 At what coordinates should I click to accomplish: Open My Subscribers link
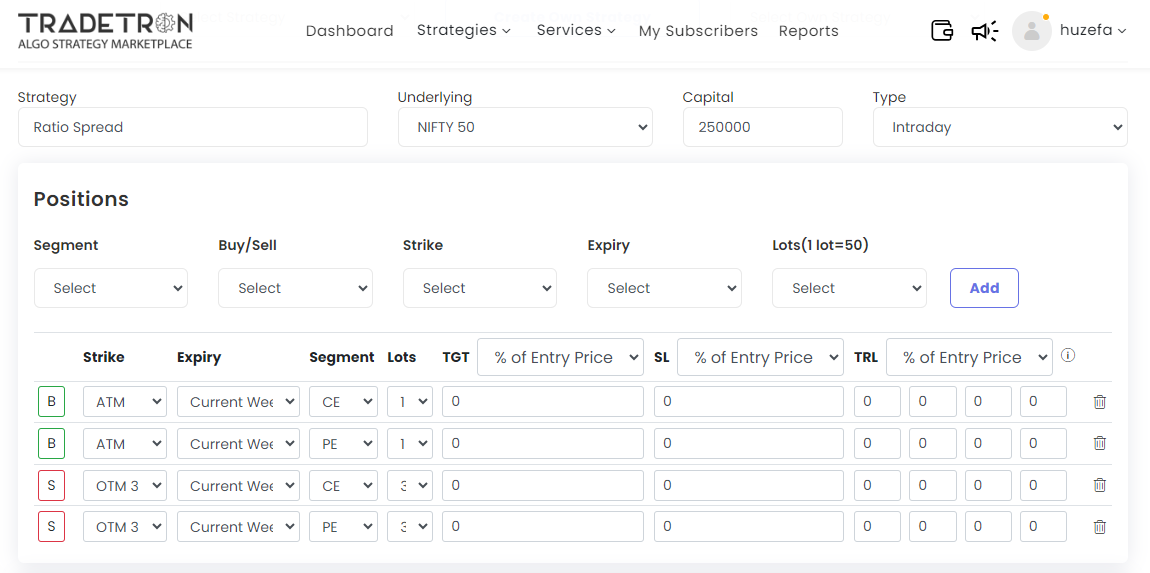pos(698,31)
